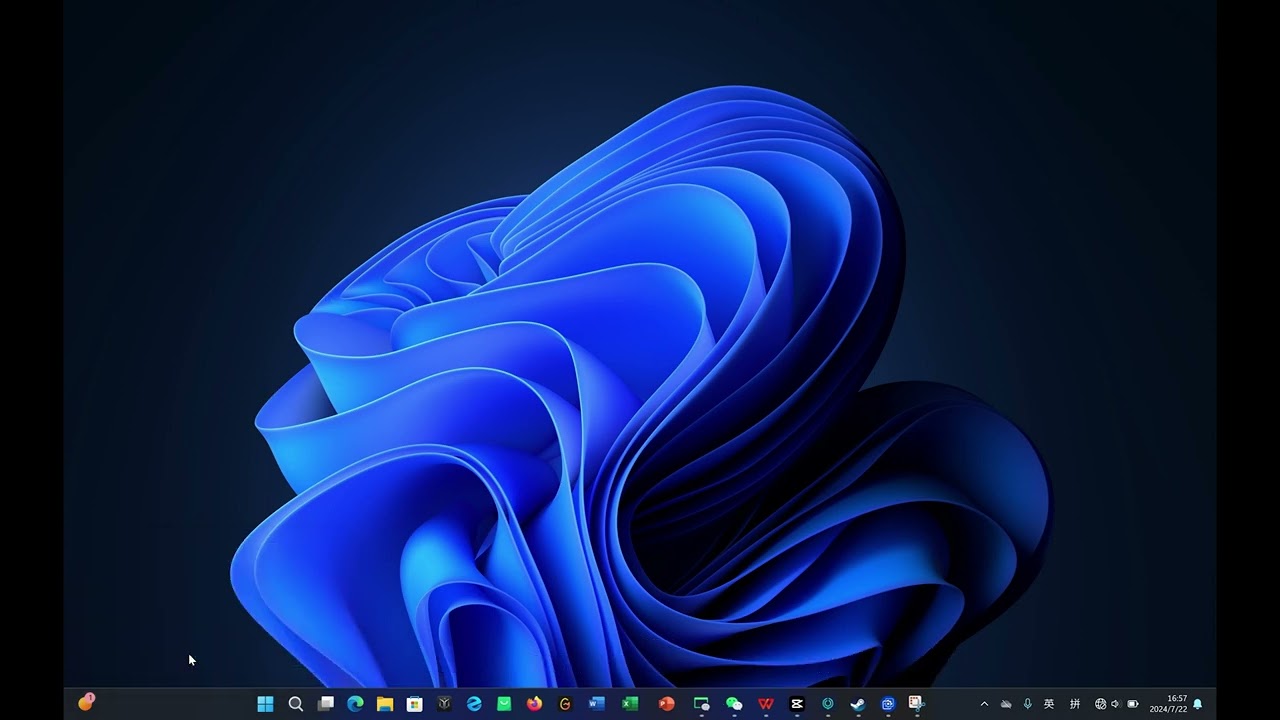Image resolution: width=1280 pixels, height=720 pixels.
Task: Launch PowerPoint from taskbar
Action: pos(666,704)
